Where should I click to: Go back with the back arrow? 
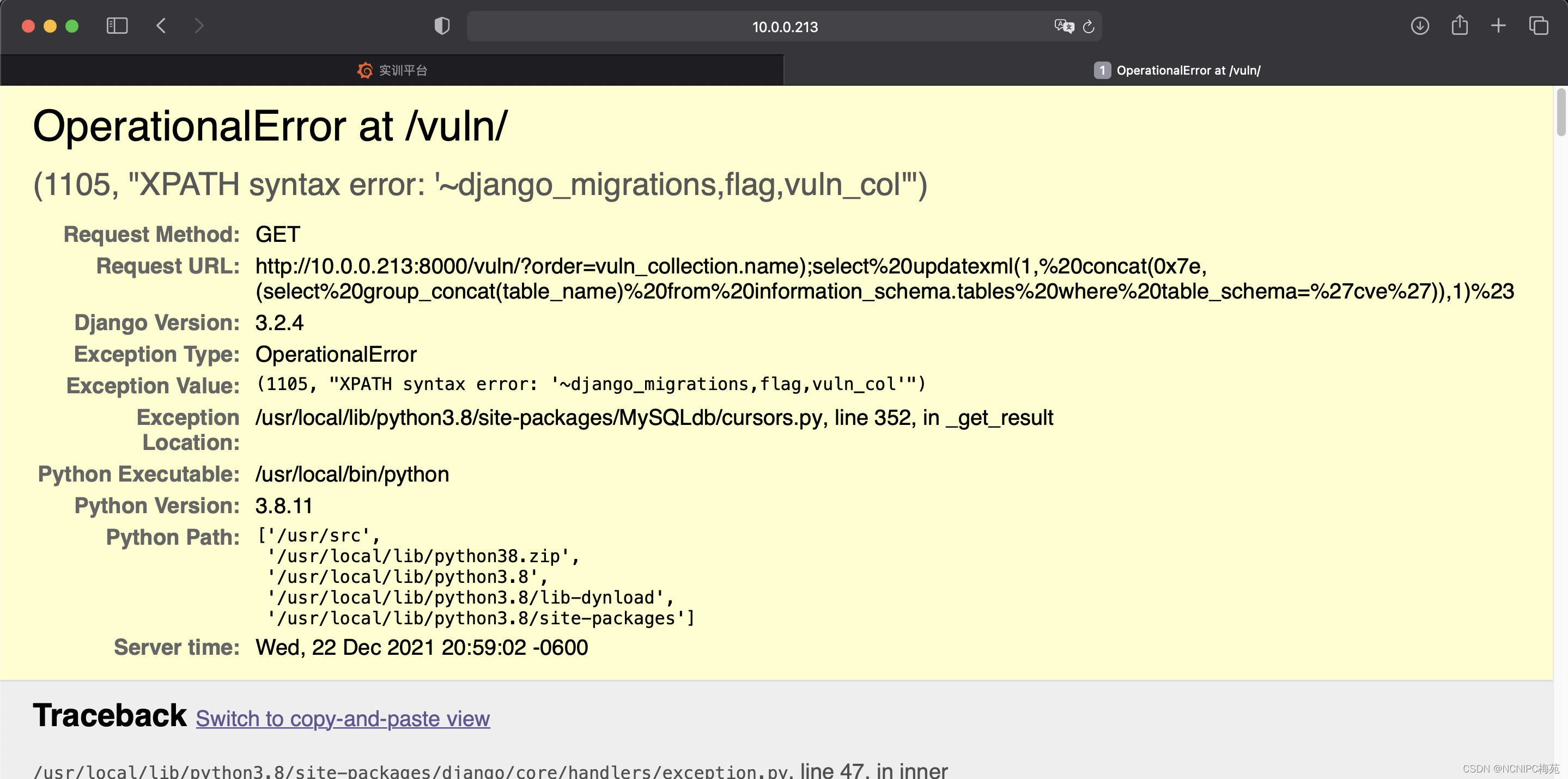click(161, 26)
